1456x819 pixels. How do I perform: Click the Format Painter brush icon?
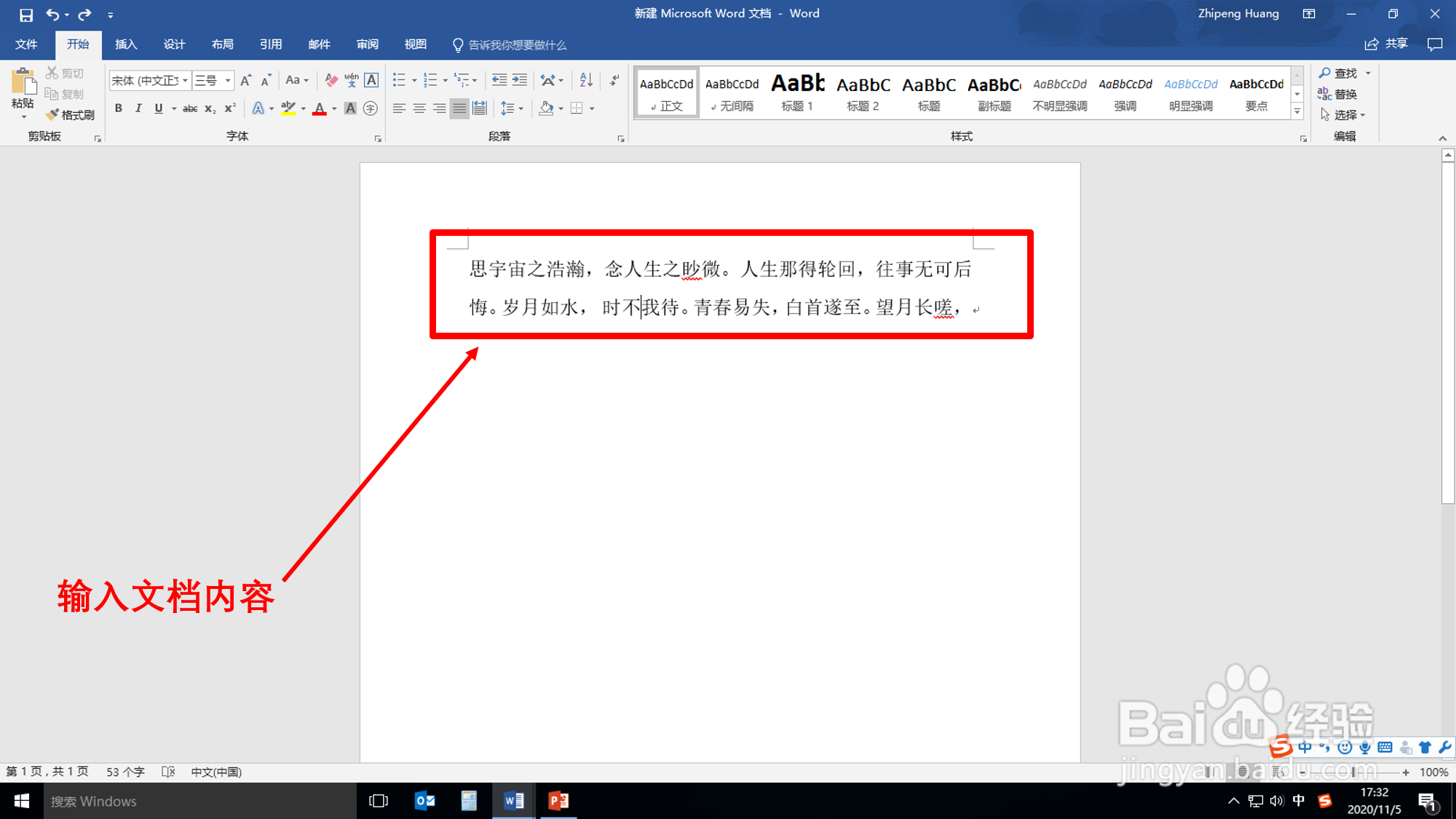(x=52, y=115)
